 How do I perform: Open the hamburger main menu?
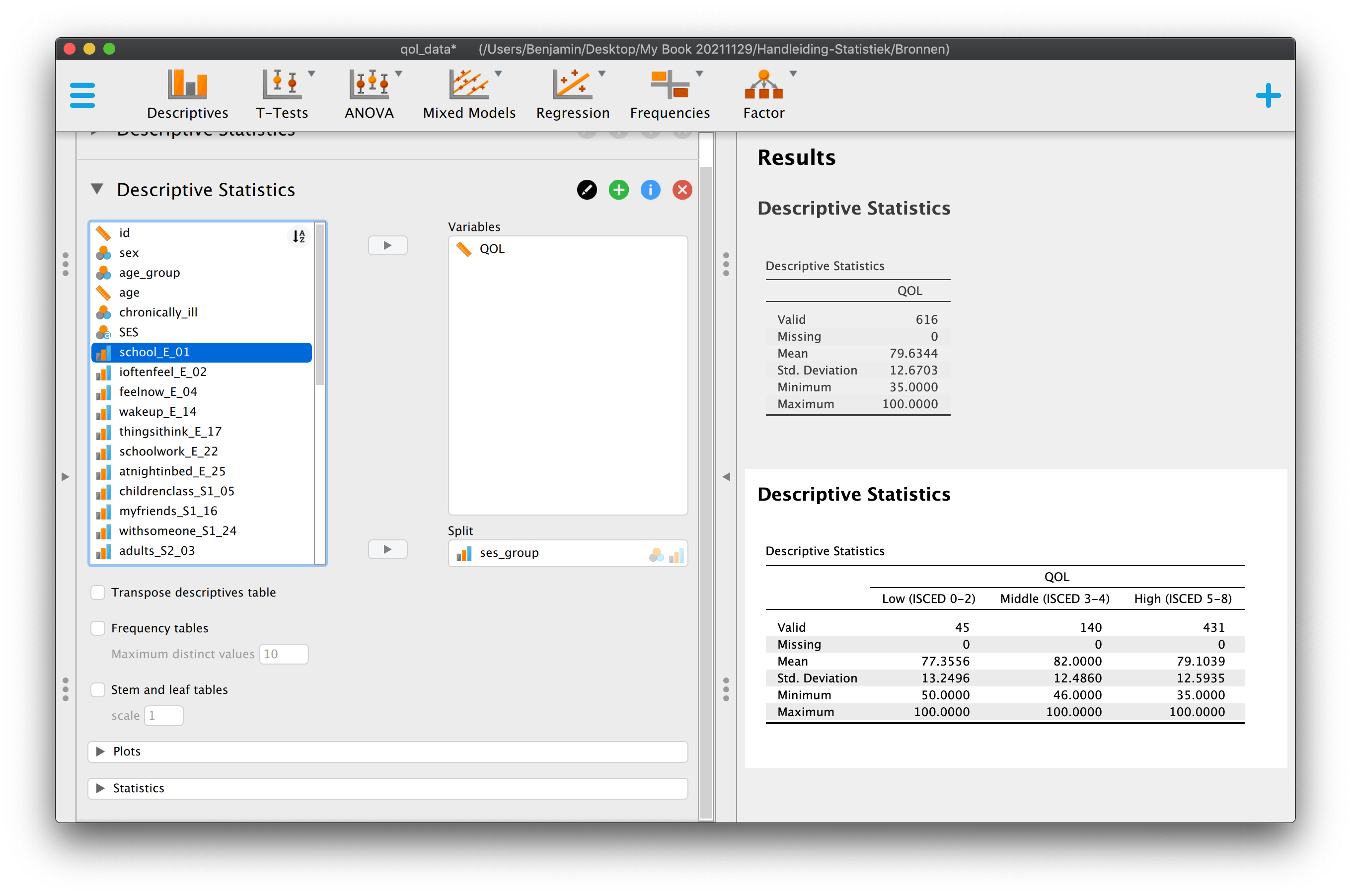click(x=82, y=95)
